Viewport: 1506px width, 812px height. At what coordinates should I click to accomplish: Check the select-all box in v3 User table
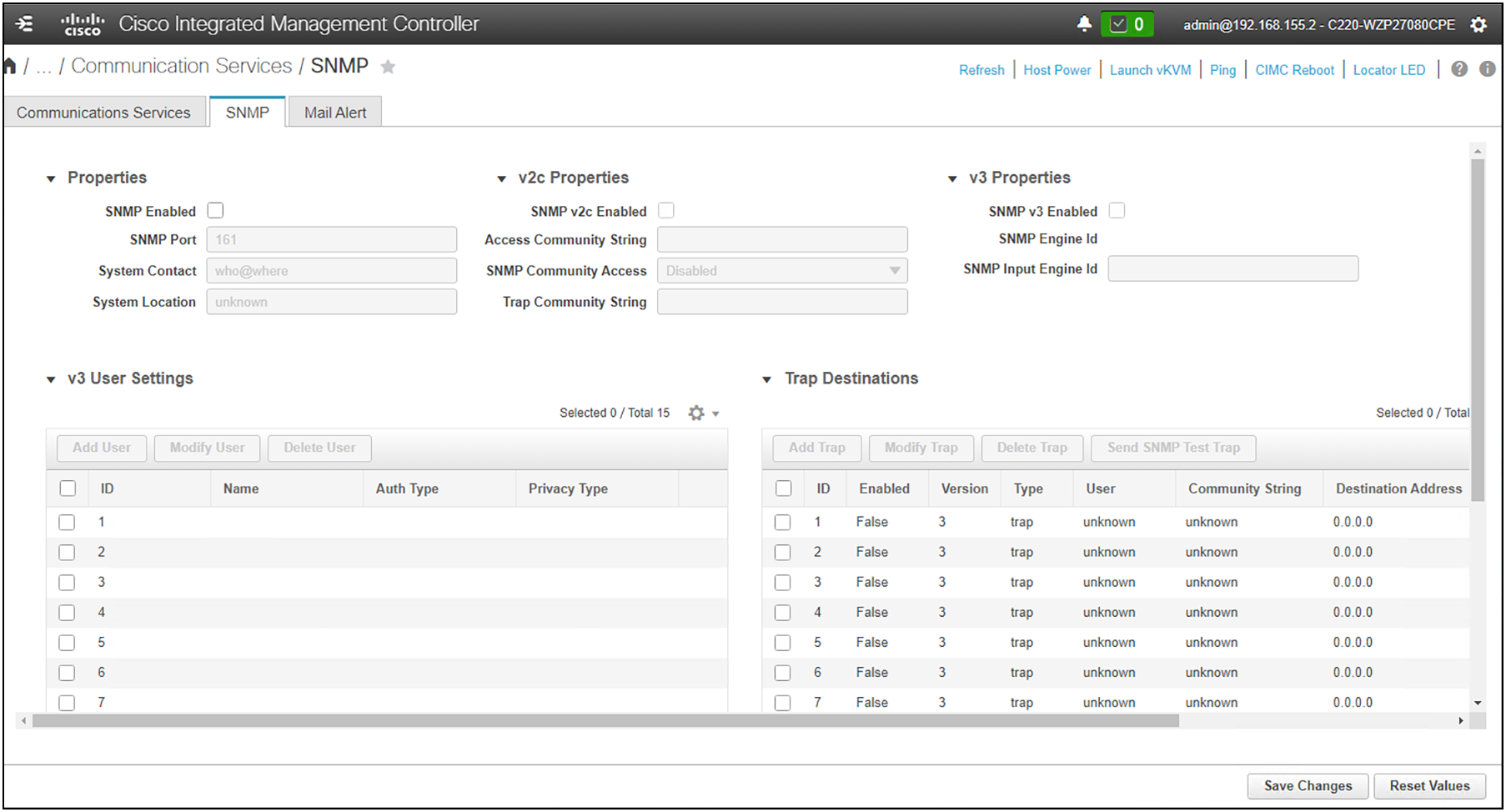tap(68, 489)
